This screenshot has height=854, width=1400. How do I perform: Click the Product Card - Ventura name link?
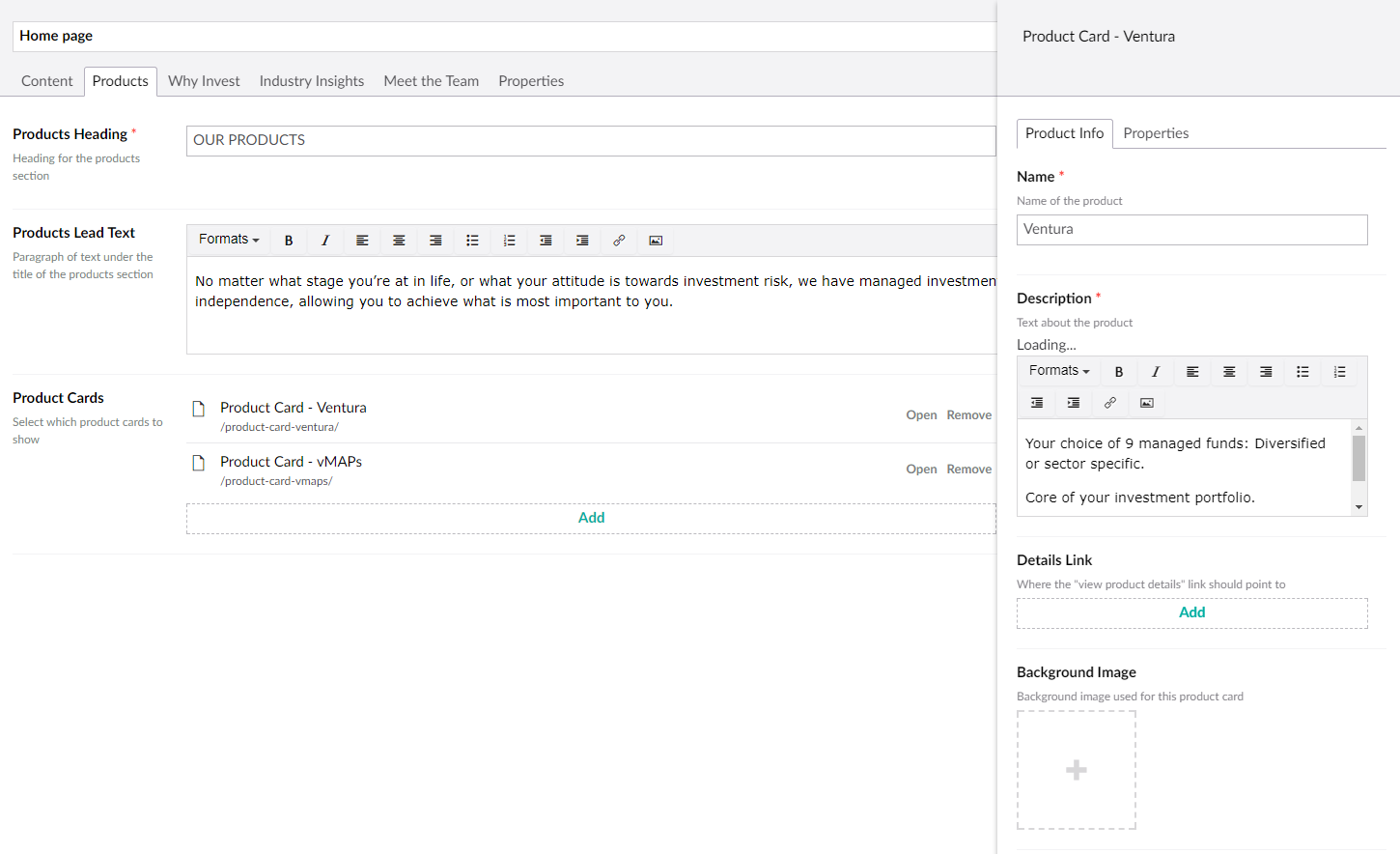click(x=294, y=408)
